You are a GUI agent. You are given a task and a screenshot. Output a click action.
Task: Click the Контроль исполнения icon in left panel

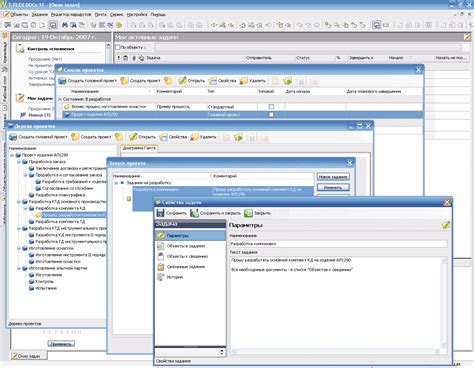[x=20, y=49]
